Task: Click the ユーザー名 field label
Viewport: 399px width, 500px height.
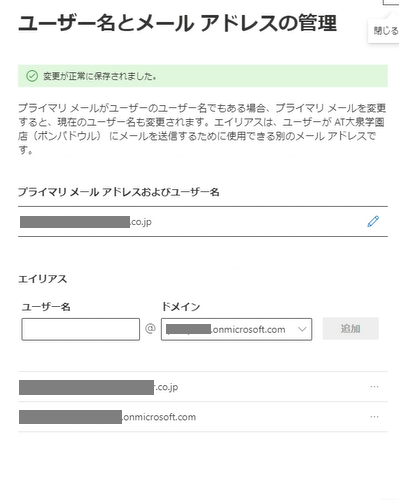Action: [46, 307]
